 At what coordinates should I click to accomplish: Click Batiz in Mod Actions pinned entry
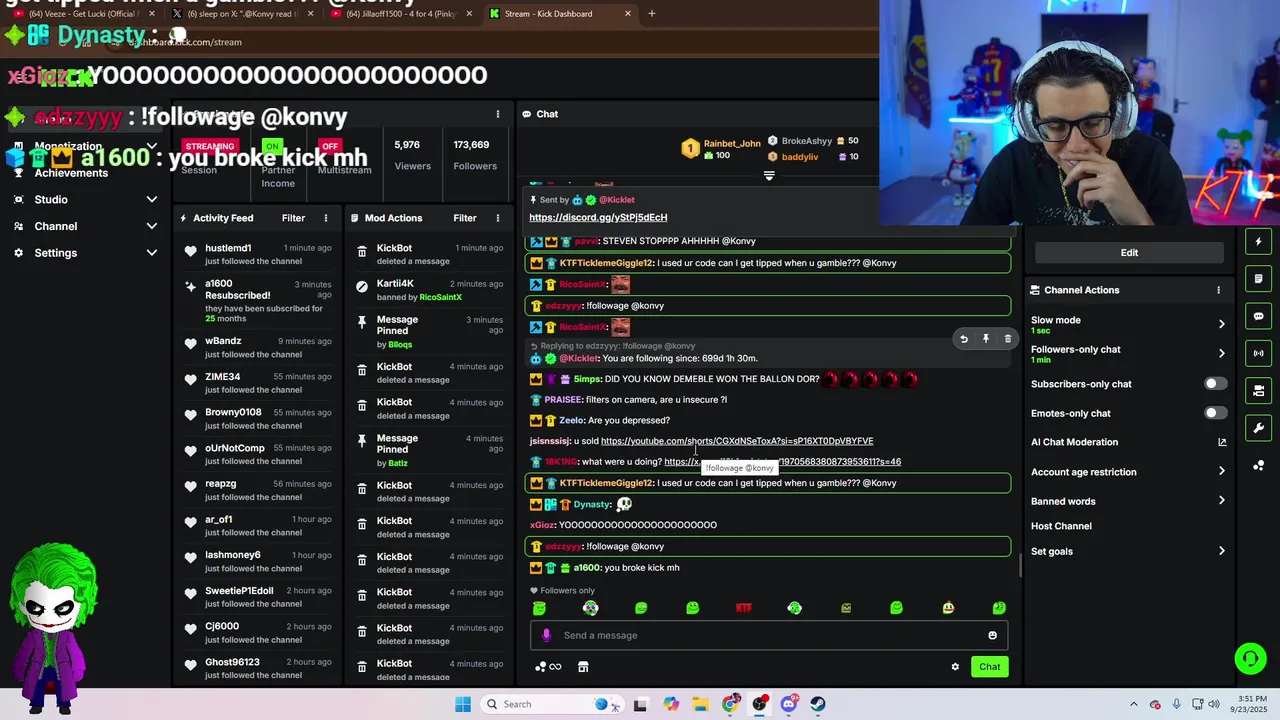397,463
